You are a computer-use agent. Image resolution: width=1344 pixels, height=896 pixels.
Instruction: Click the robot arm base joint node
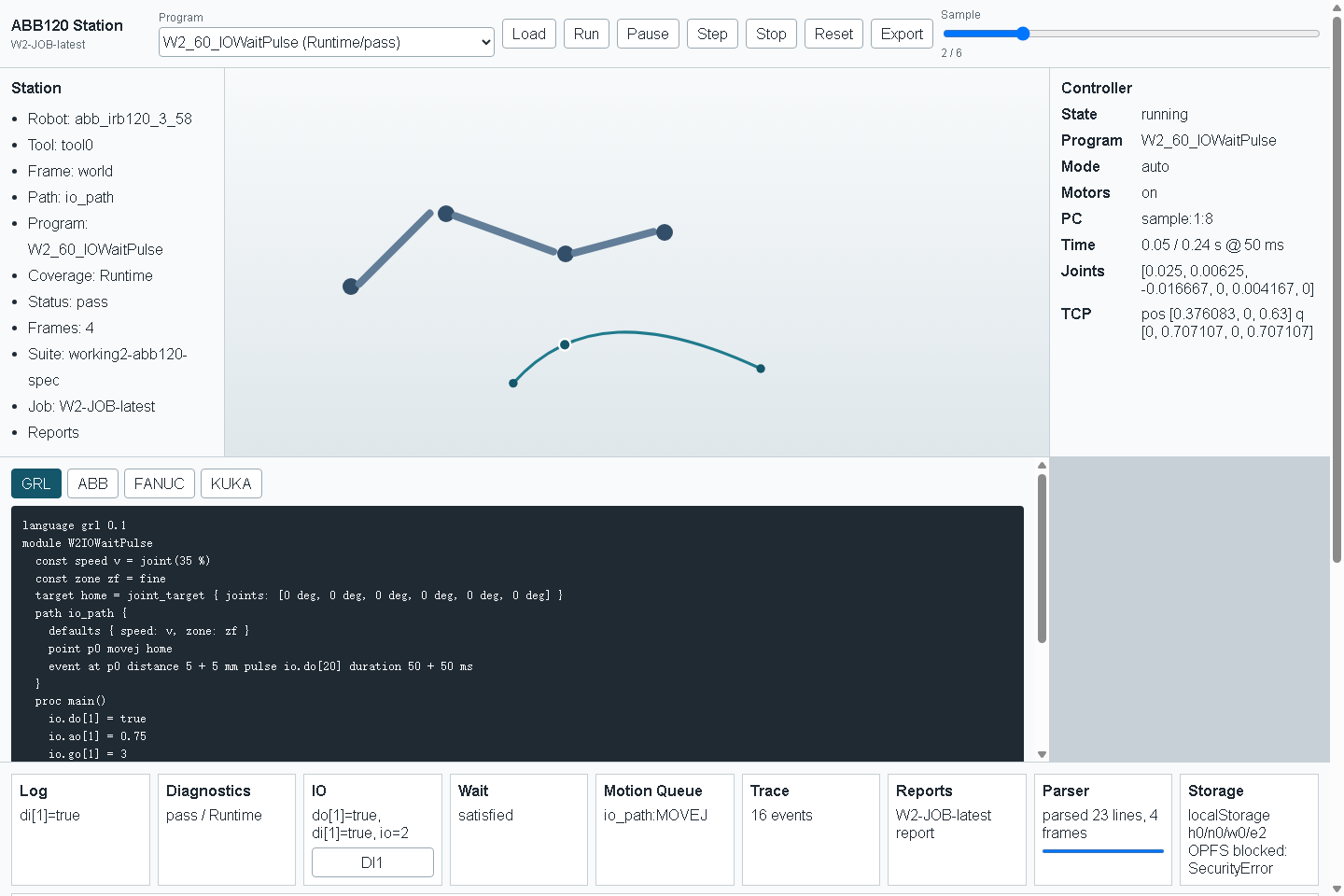(x=351, y=287)
